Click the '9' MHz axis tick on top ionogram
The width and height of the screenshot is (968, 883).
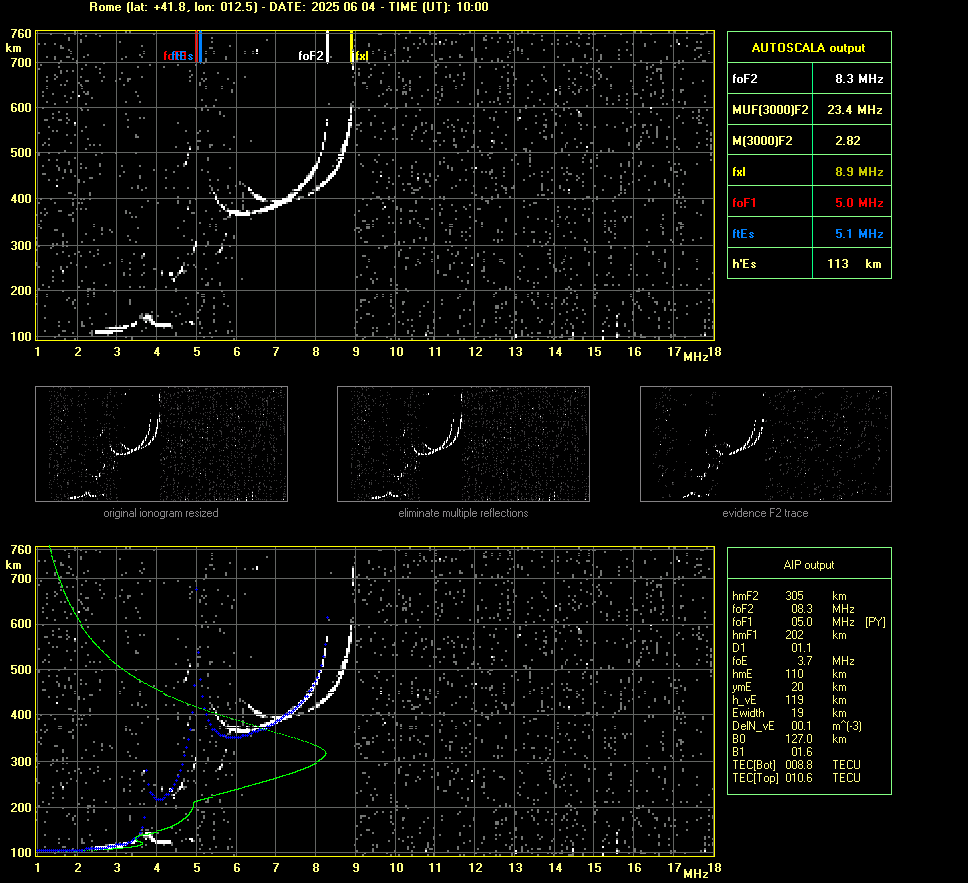(356, 352)
